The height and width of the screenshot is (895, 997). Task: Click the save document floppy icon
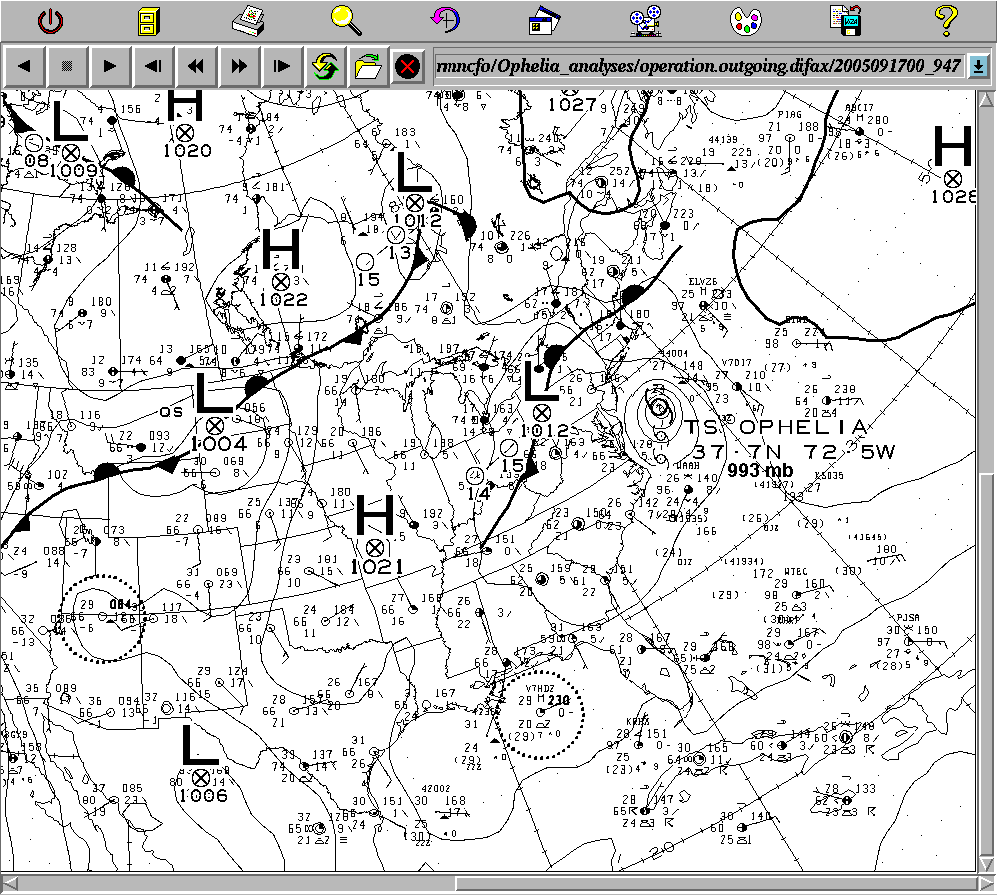(845, 19)
